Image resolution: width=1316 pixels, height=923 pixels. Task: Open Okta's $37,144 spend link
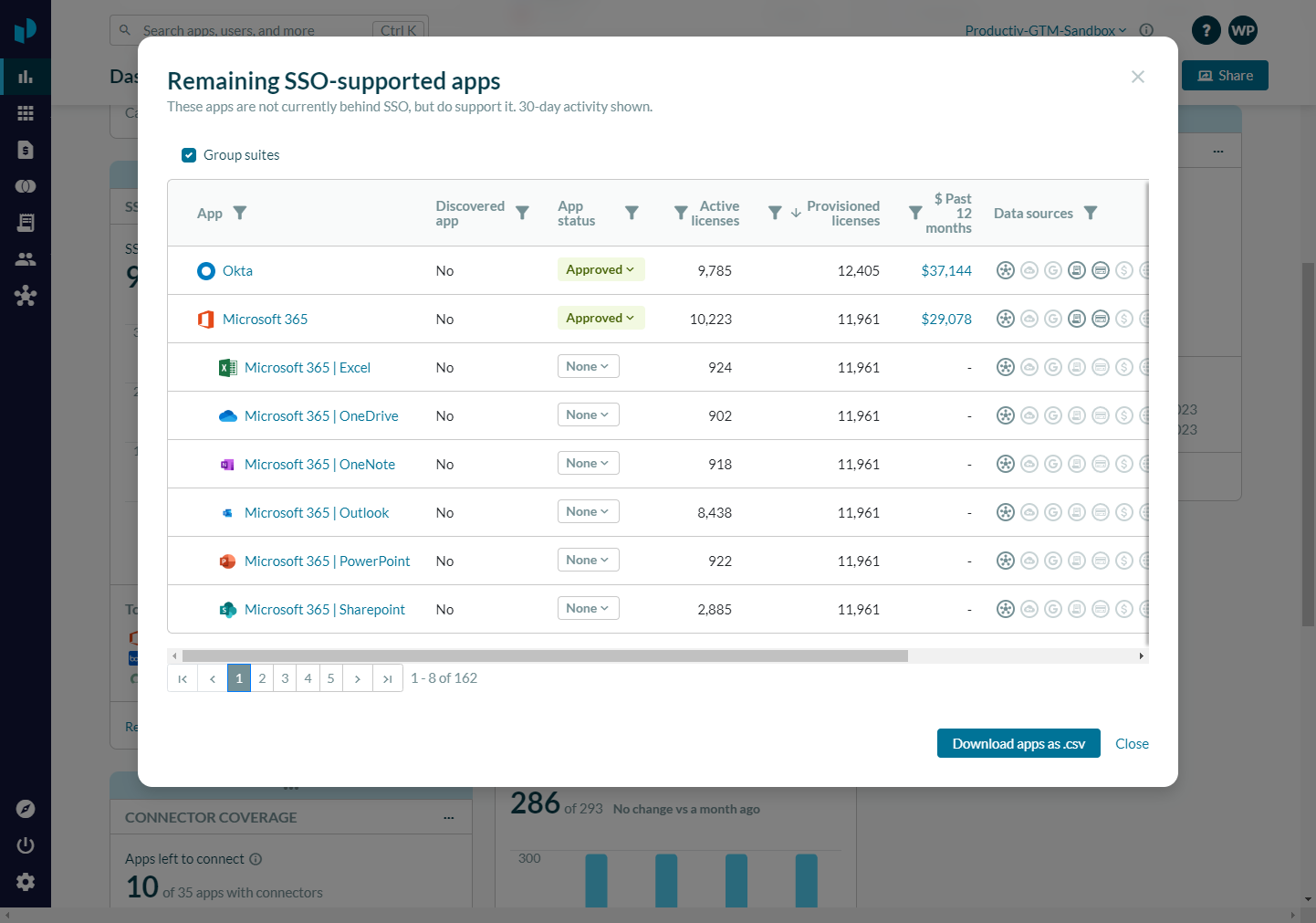click(946, 270)
